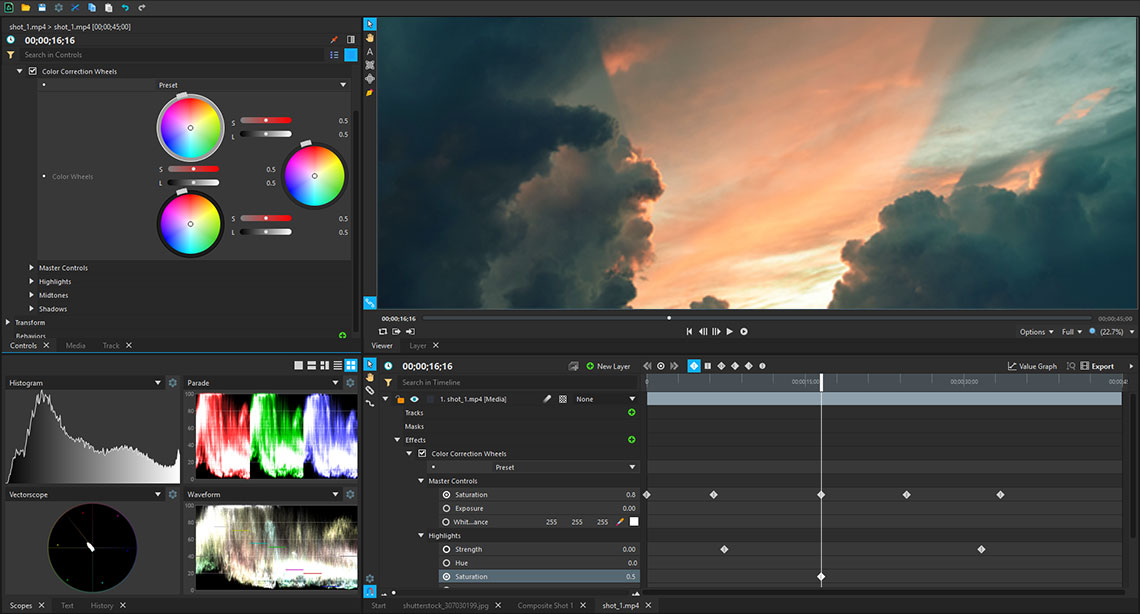The height and width of the screenshot is (614, 1140).
Task: Open the shutterstock_307030199.jpg tab
Action: click(446, 605)
